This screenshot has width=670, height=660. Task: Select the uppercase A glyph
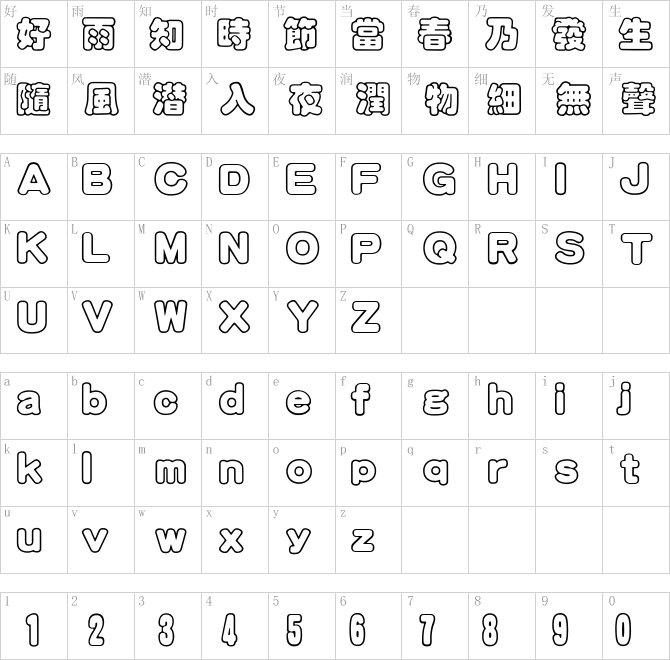point(34,179)
